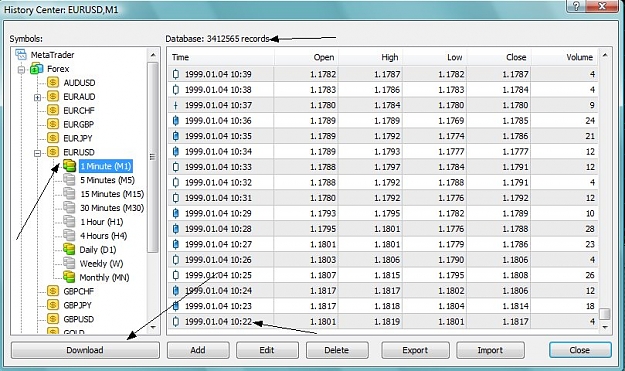Click the Close column header
625x371 pixels.
499,57
